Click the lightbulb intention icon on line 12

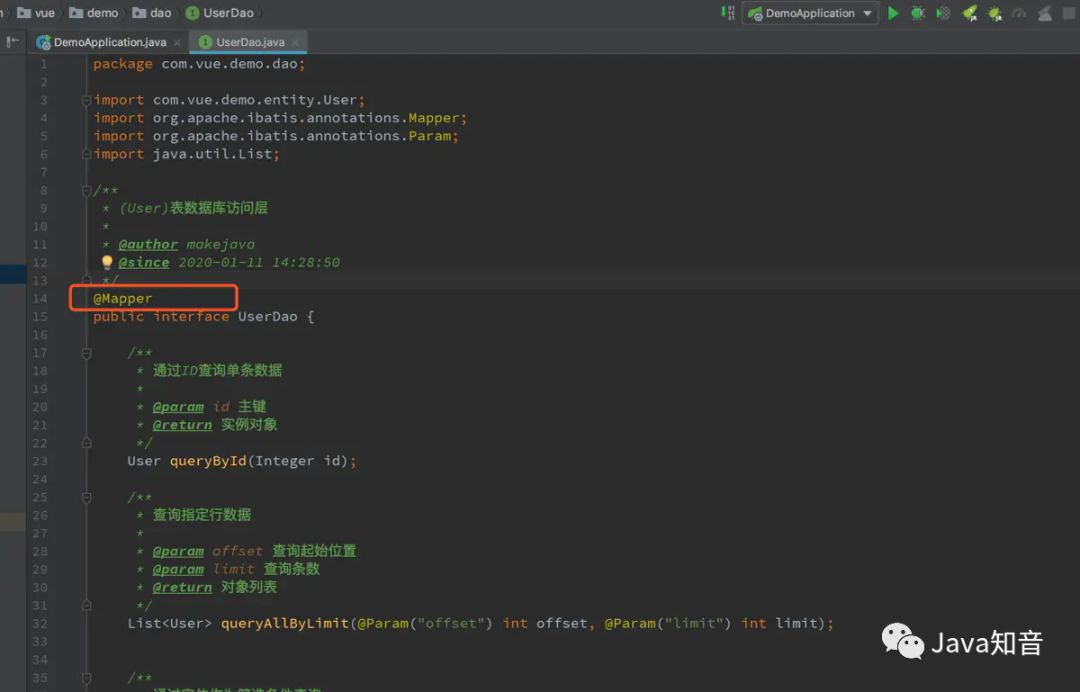pos(107,262)
